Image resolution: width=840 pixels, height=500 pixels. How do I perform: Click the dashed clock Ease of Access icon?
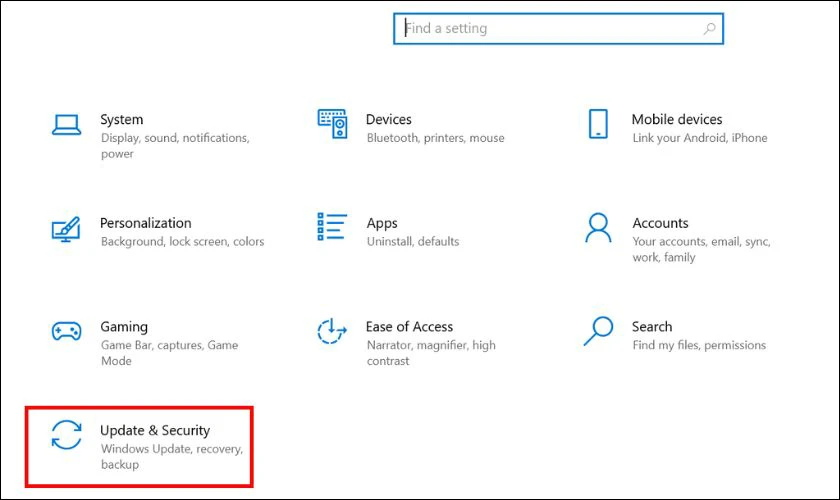click(332, 332)
